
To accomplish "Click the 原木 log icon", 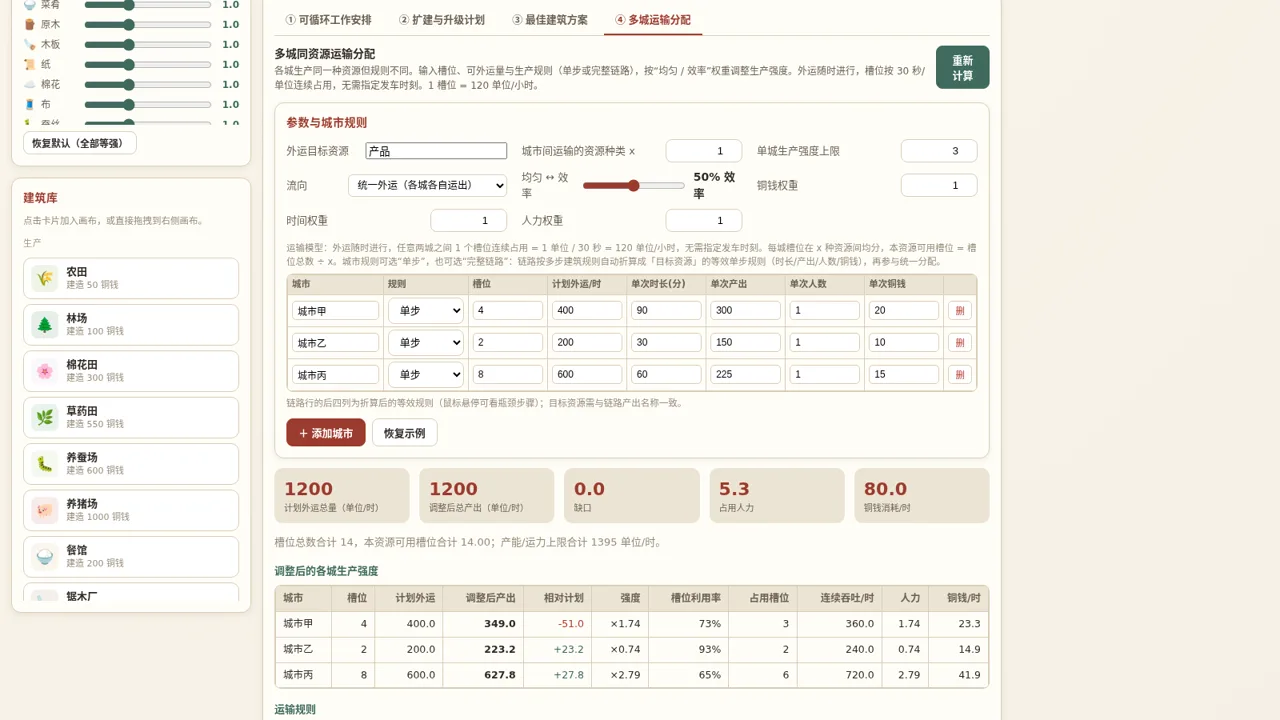I will (30, 24).
